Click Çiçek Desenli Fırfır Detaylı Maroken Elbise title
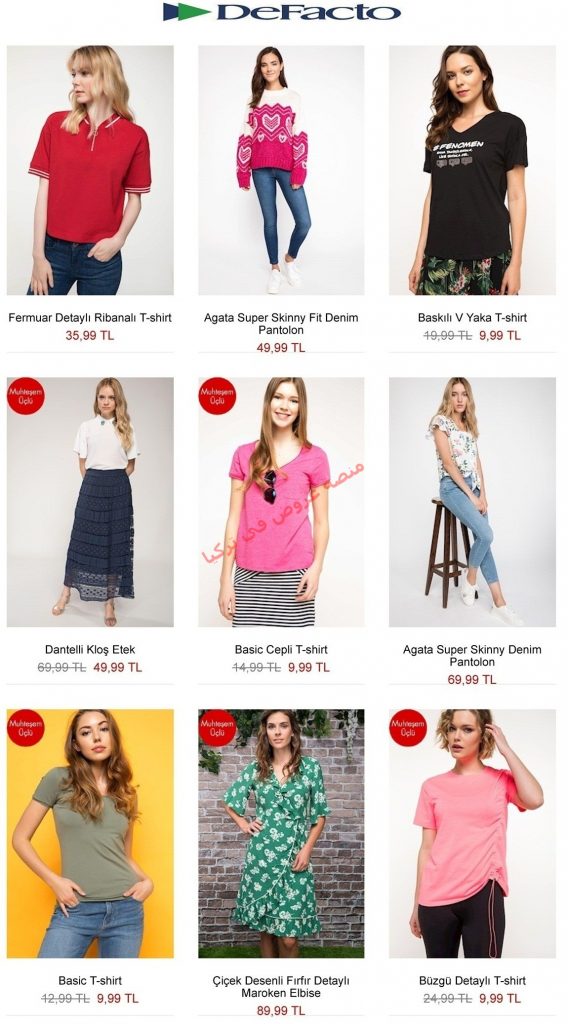Viewport: 568px width, 1024px height. click(281, 987)
